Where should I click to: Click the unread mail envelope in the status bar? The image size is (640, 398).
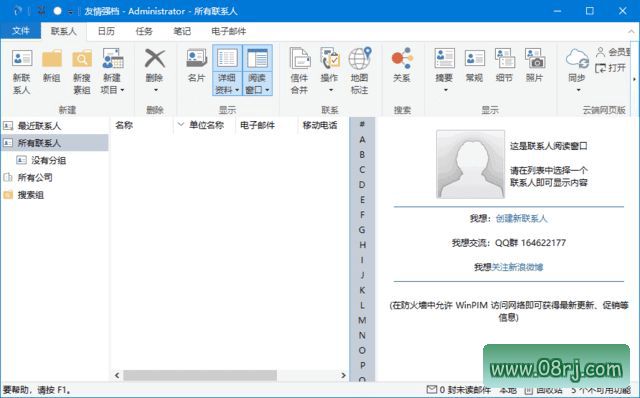pos(431,389)
